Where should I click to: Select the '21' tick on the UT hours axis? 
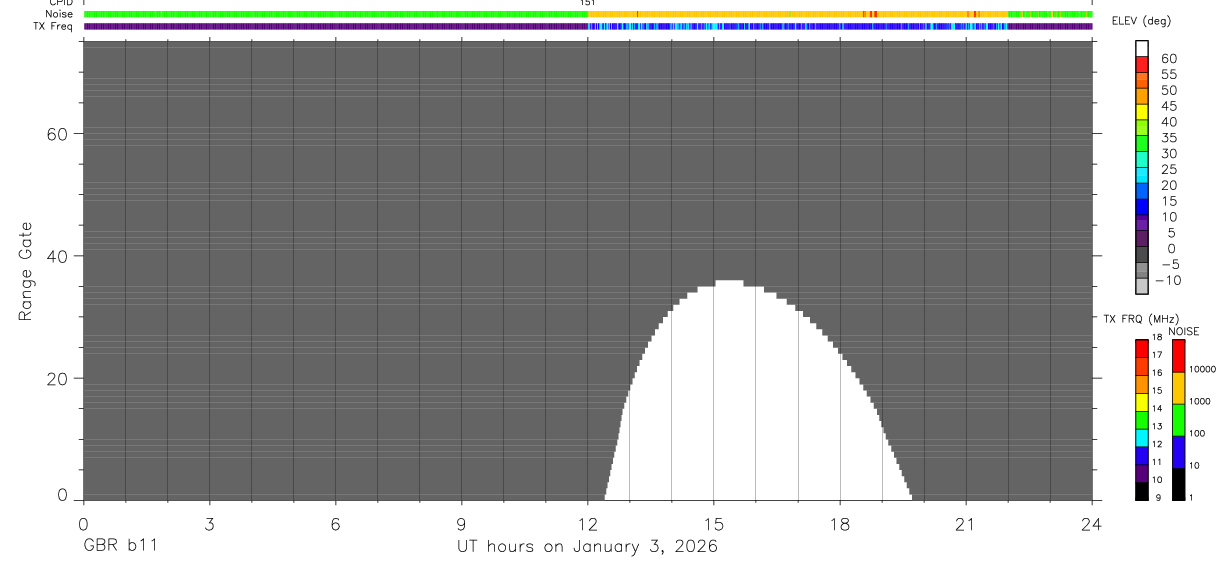[965, 524]
